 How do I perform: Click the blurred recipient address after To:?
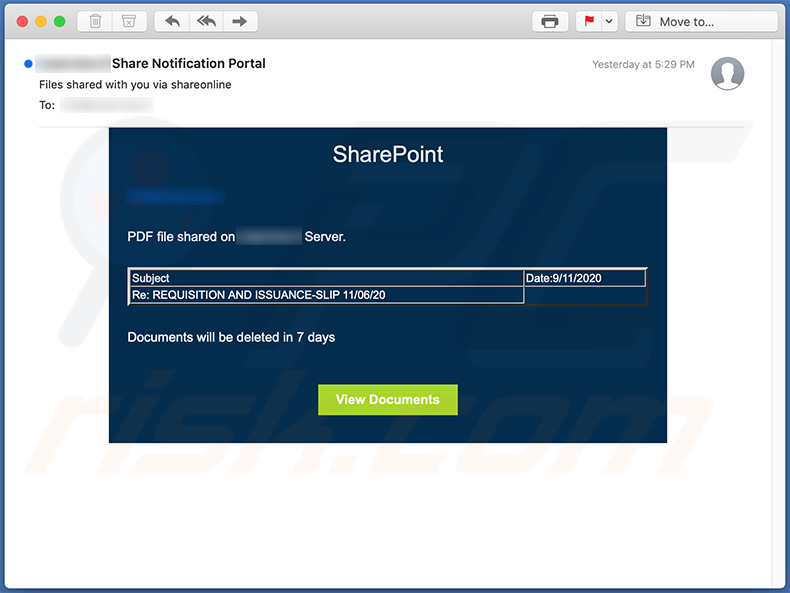107,105
